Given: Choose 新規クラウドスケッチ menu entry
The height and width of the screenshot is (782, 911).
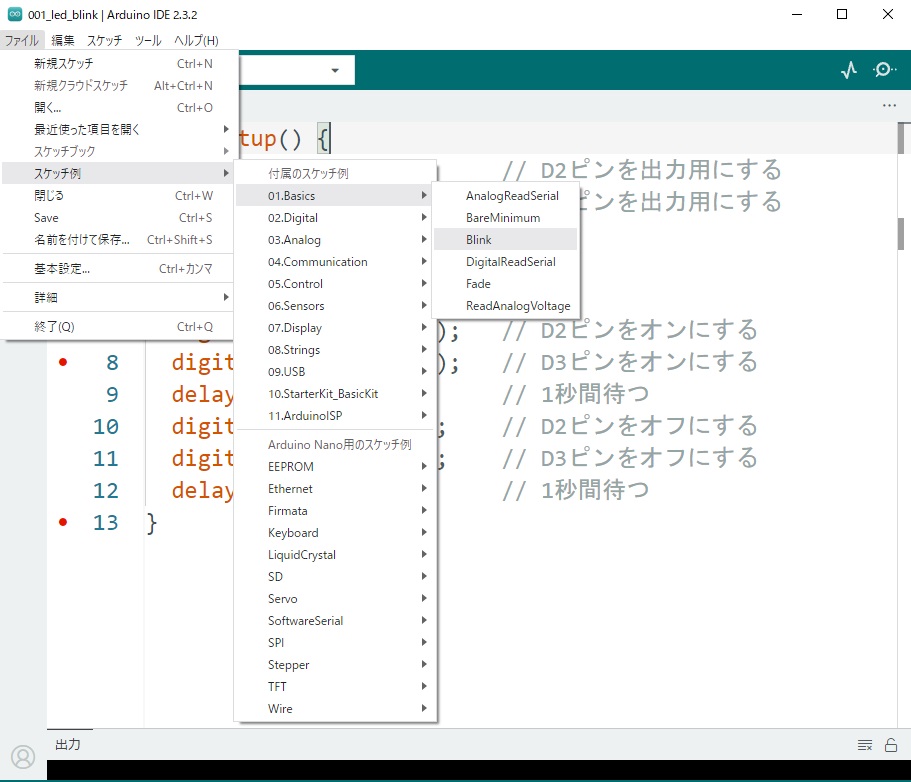Looking at the screenshot, I should pyautogui.click(x=119, y=85).
